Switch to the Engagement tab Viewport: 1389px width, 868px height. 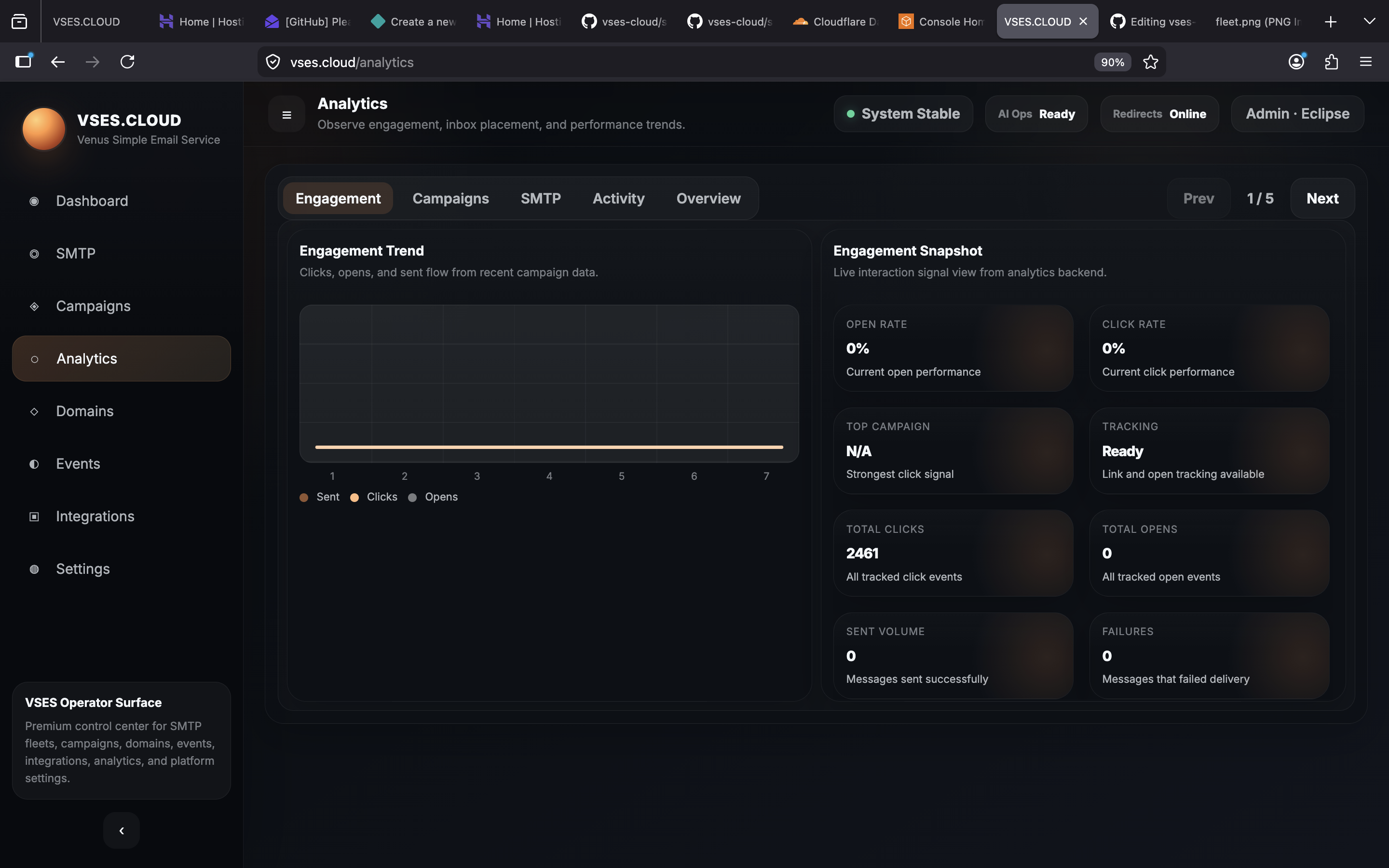pos(338,199)
